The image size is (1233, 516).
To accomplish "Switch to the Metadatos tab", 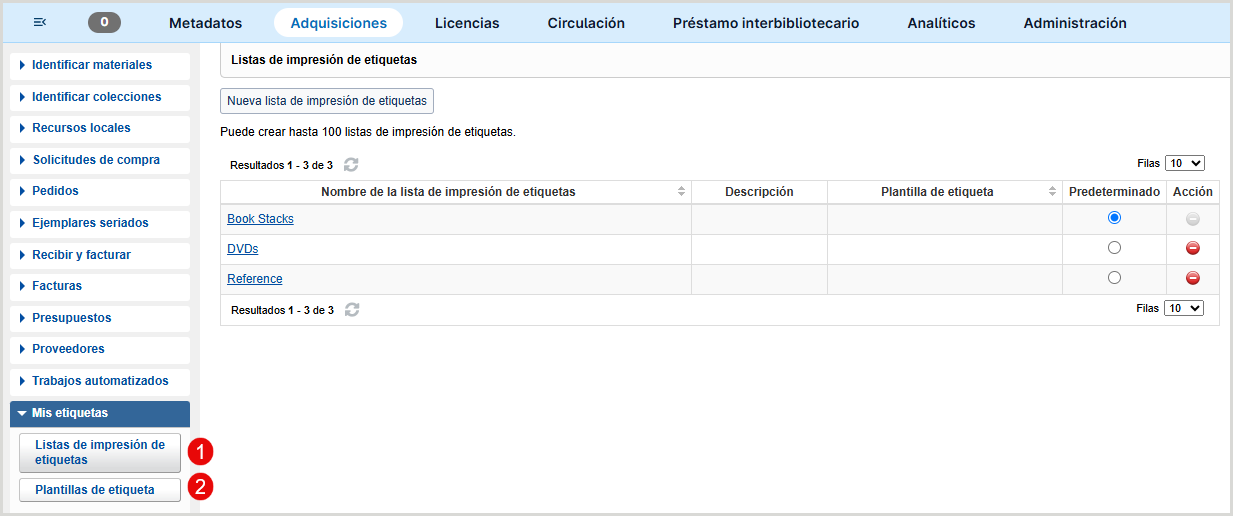I will (x=205, y=23).
